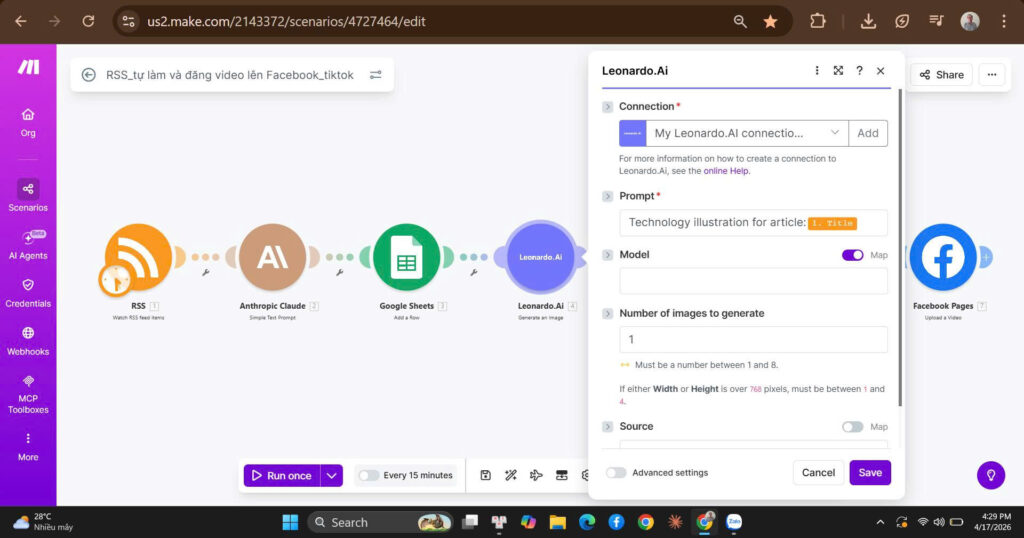Viewport: 1024px width, 538px height.
Task: Select the Anthropic Claude module
Action: [x=272, y=258]
